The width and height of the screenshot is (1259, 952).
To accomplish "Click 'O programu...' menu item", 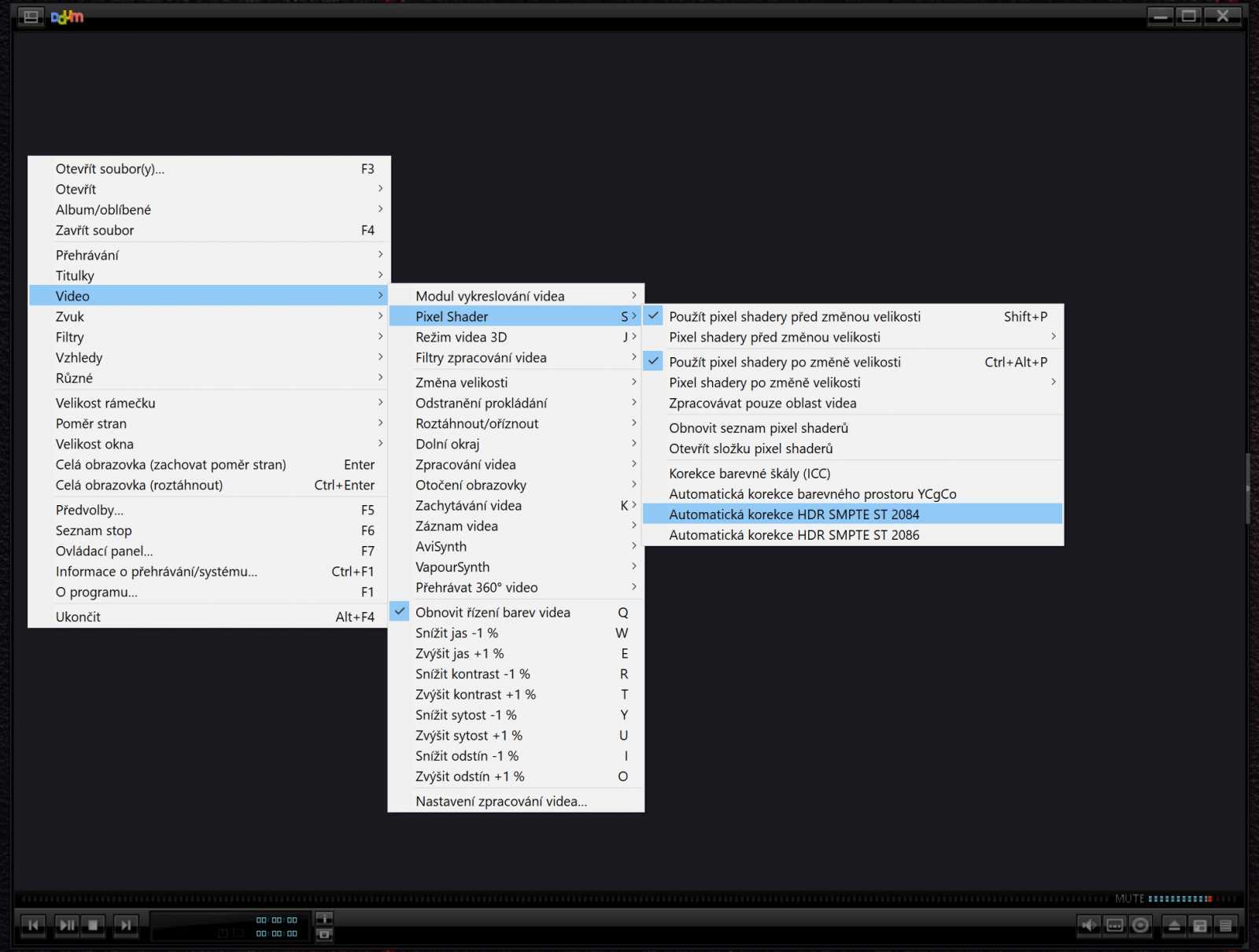I will (209, 592).
